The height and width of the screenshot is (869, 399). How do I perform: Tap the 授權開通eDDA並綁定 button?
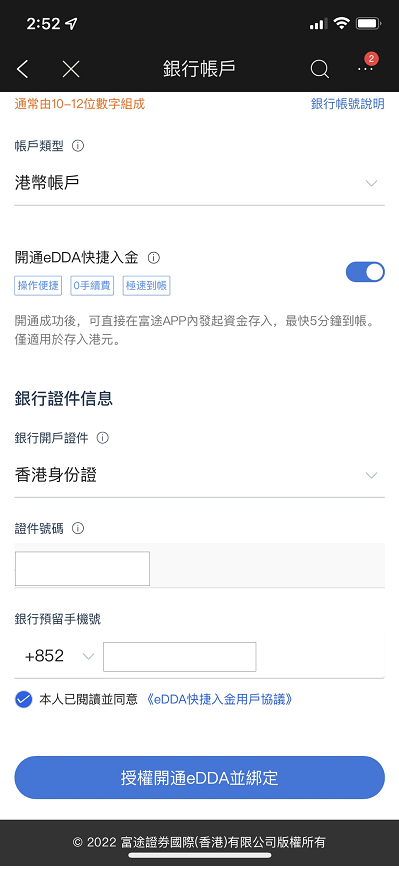(200, 778)
